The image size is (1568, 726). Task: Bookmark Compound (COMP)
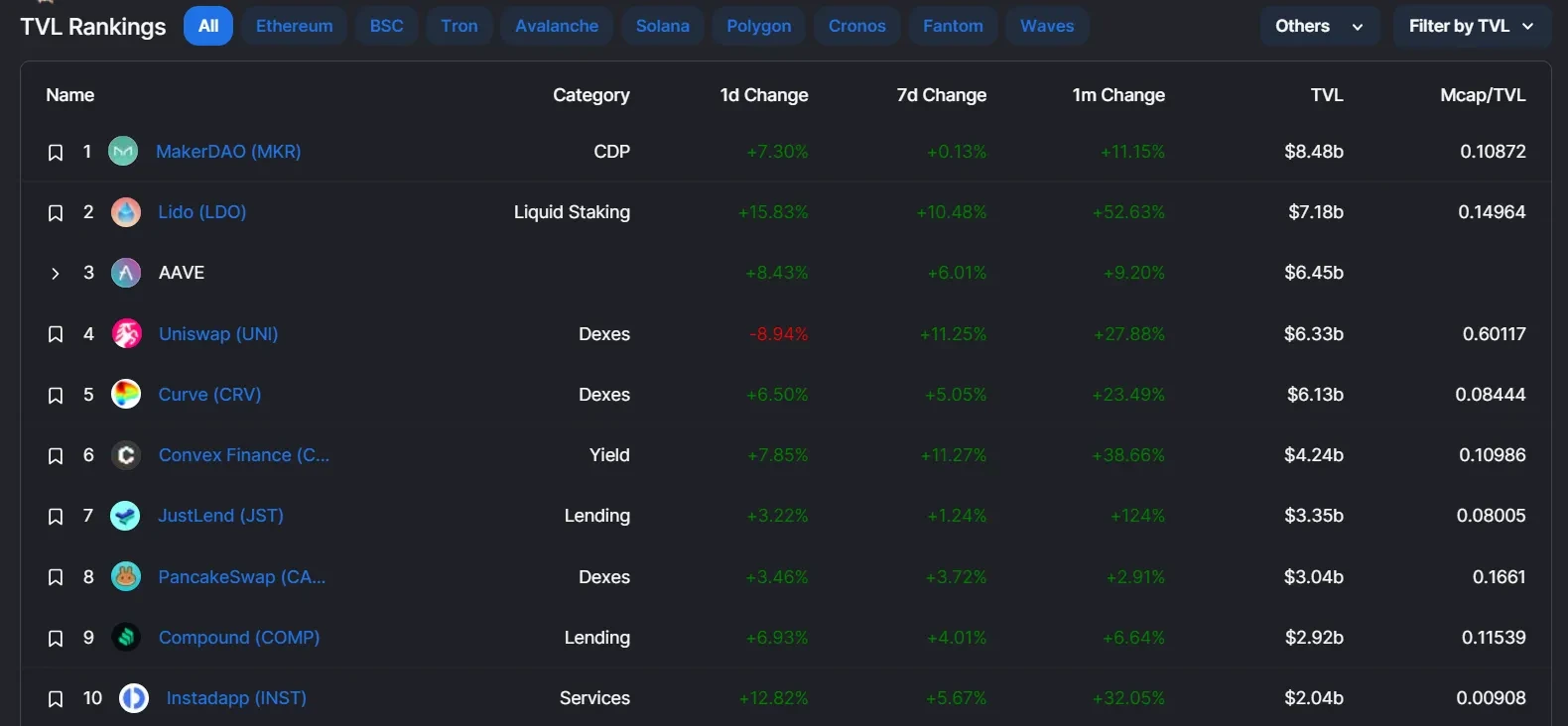[56, 639]
